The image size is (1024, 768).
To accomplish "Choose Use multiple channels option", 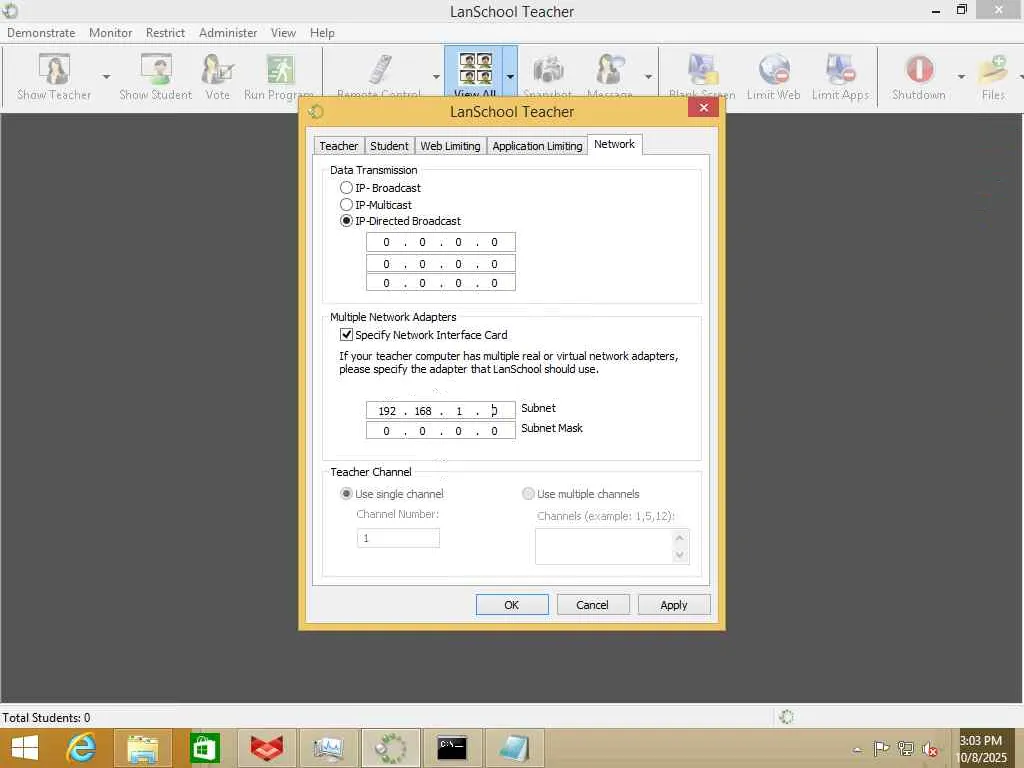I will [528, 494].
